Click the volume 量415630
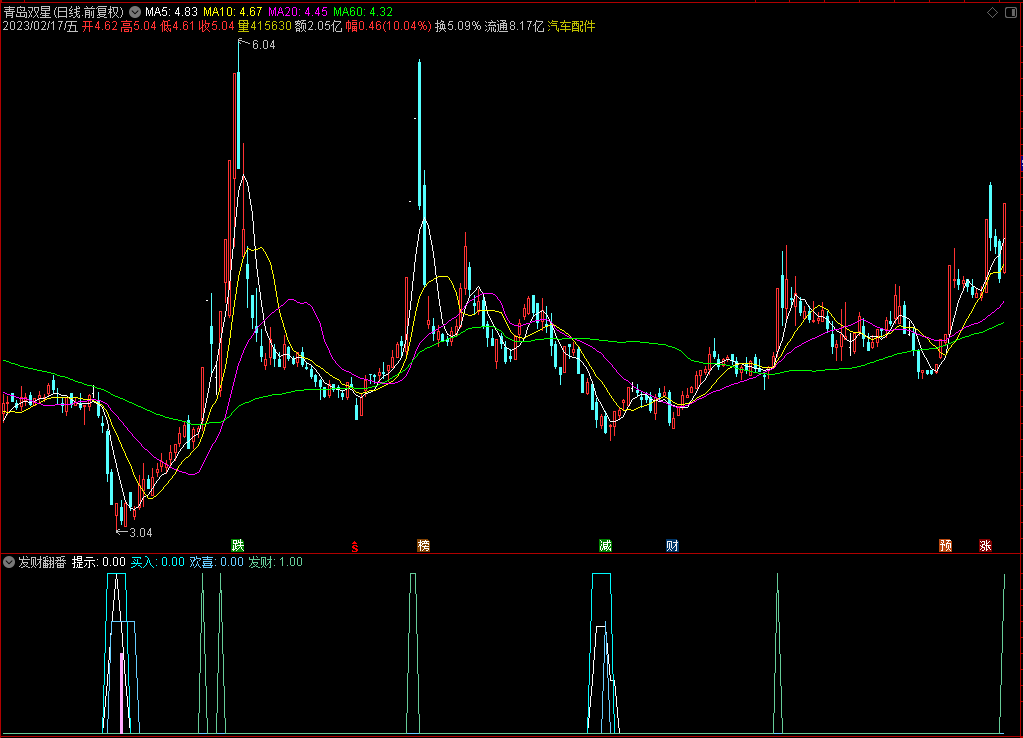Image resolution: width=1023 pixels, height=738 pixels. 264,26
